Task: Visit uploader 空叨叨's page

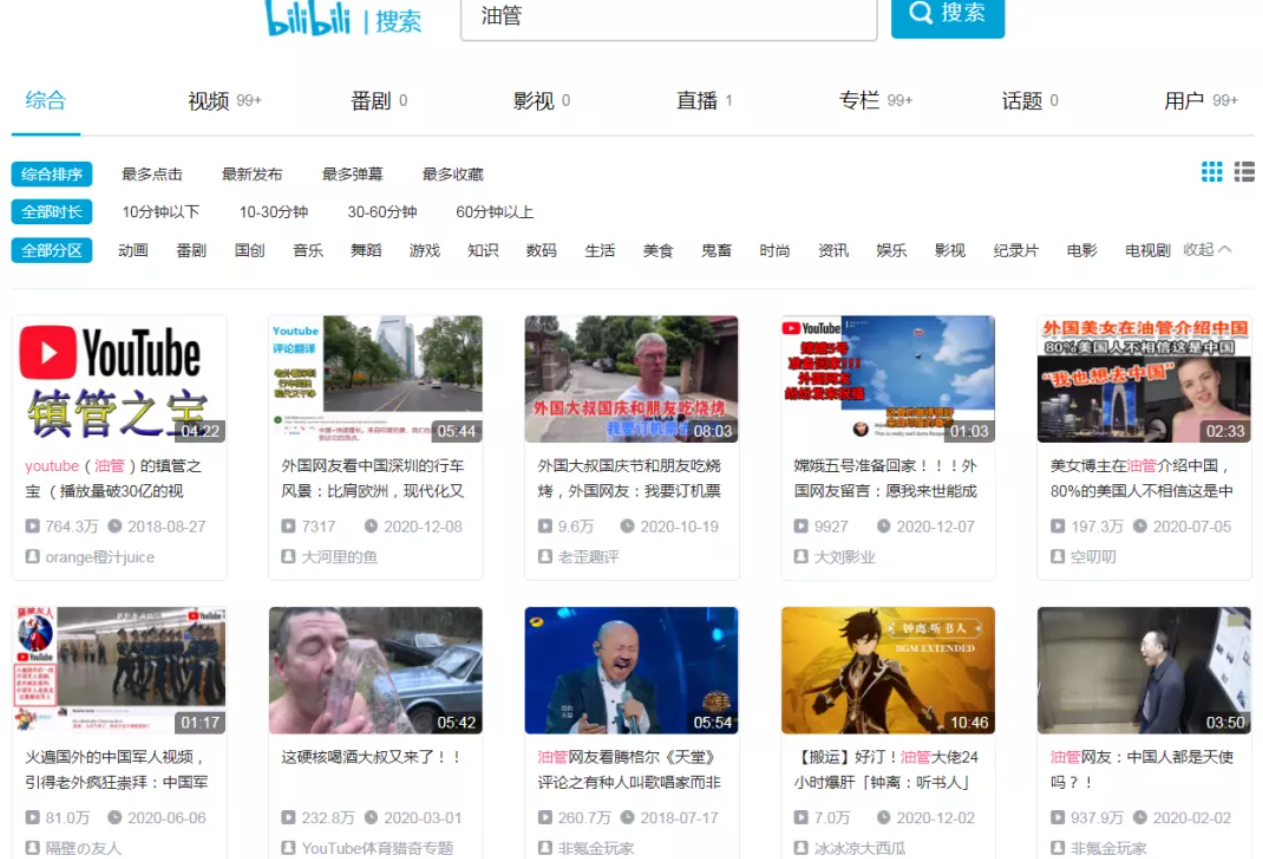Action: pyautogui.click(x=1093, y=557)
